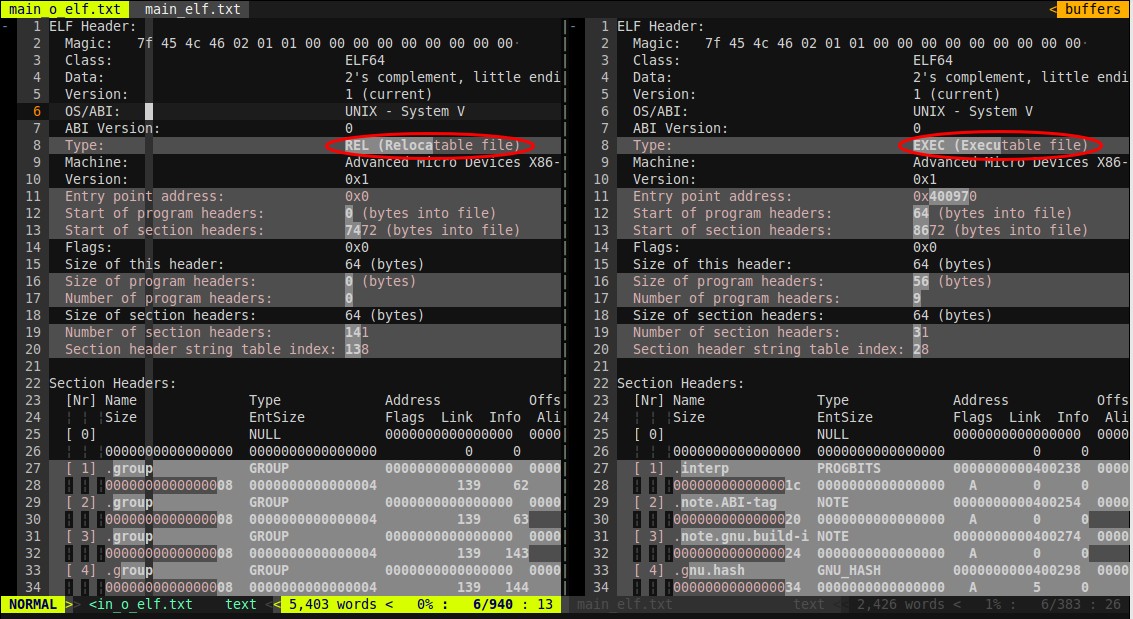The width and height of the screenshot is (1133, 619).
Task: Switch to the main_elf.txt buffer tab
Action: [192, 9]
